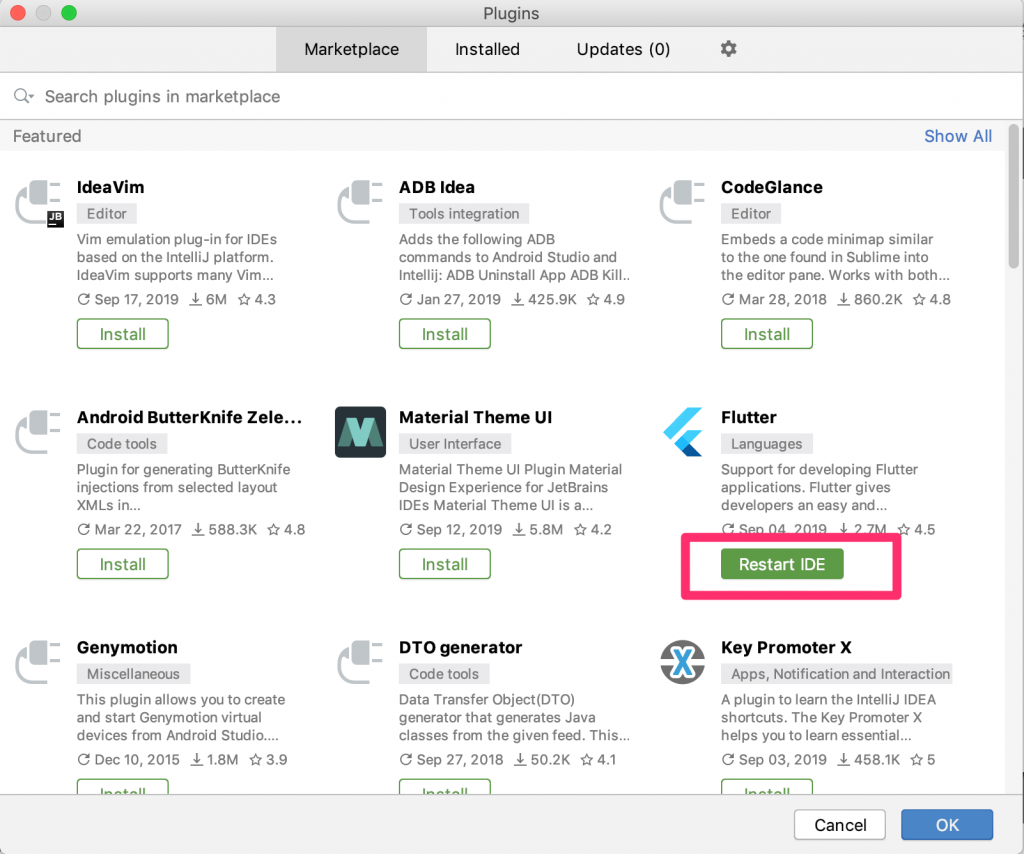
Task: Confirm with the OK button
Action: click(x=947, y=825)
